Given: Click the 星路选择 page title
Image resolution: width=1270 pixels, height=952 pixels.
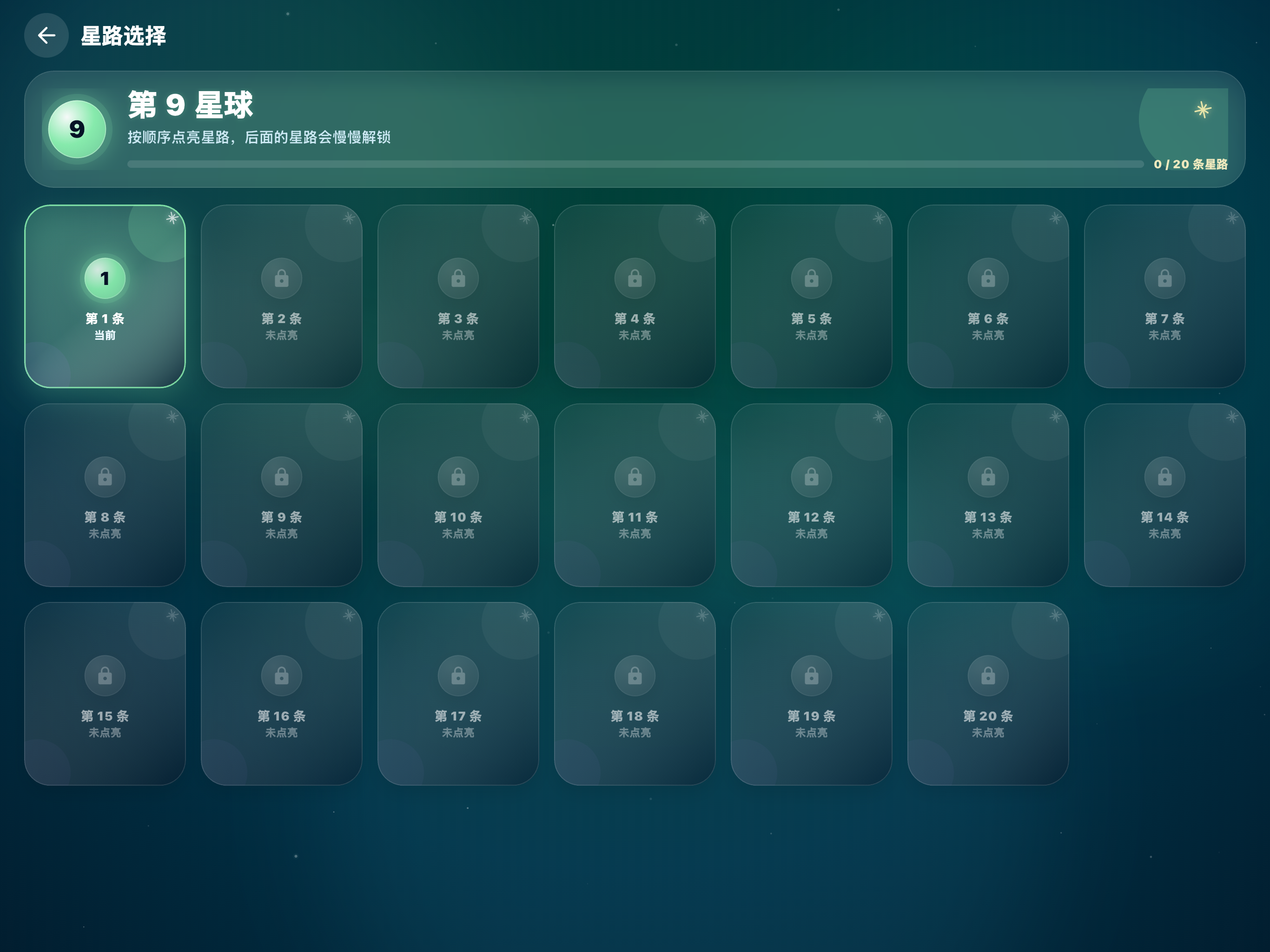Looking at the screenshot, I should click(x=124, y=36).
